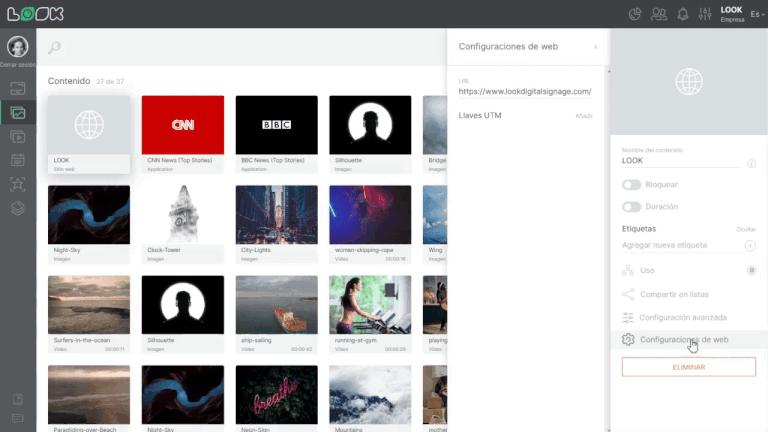Open the chat support icon in sidebar

coord(18,418)
